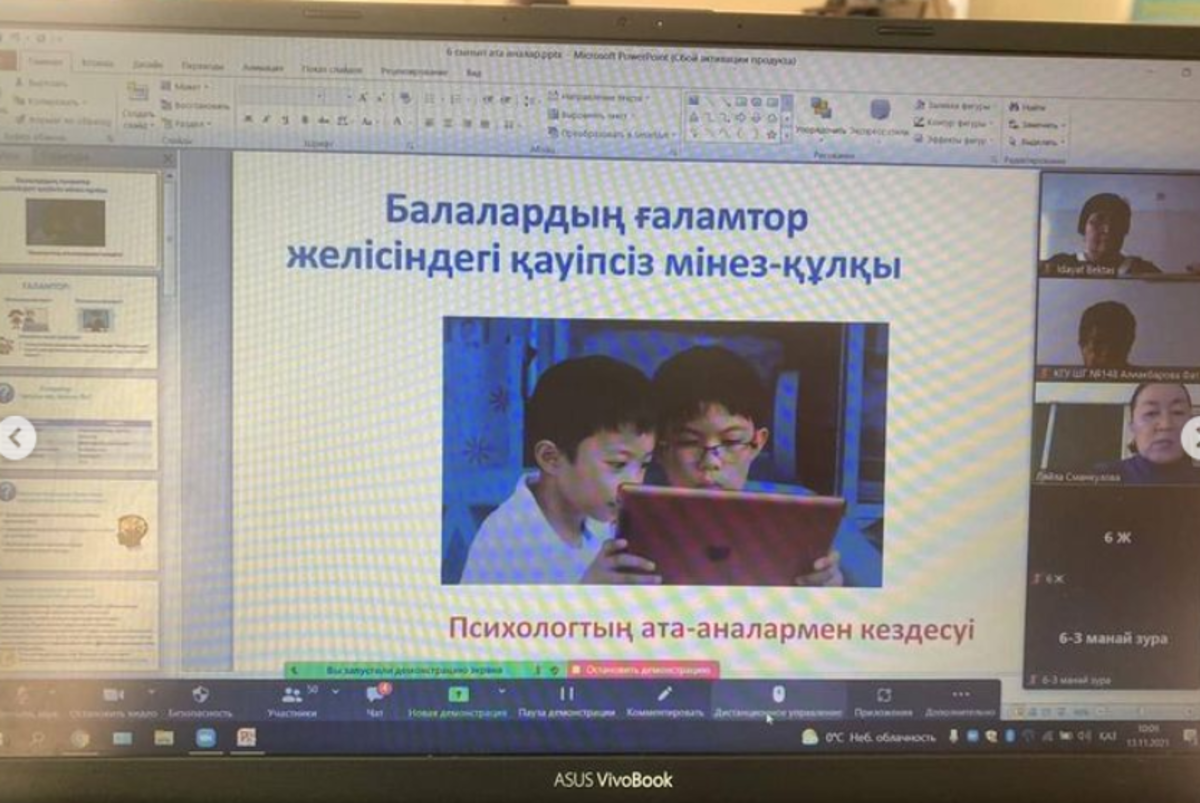Expand the arrow next to New Share
This screenshot has width=1200, height=803.
[501, 692]
